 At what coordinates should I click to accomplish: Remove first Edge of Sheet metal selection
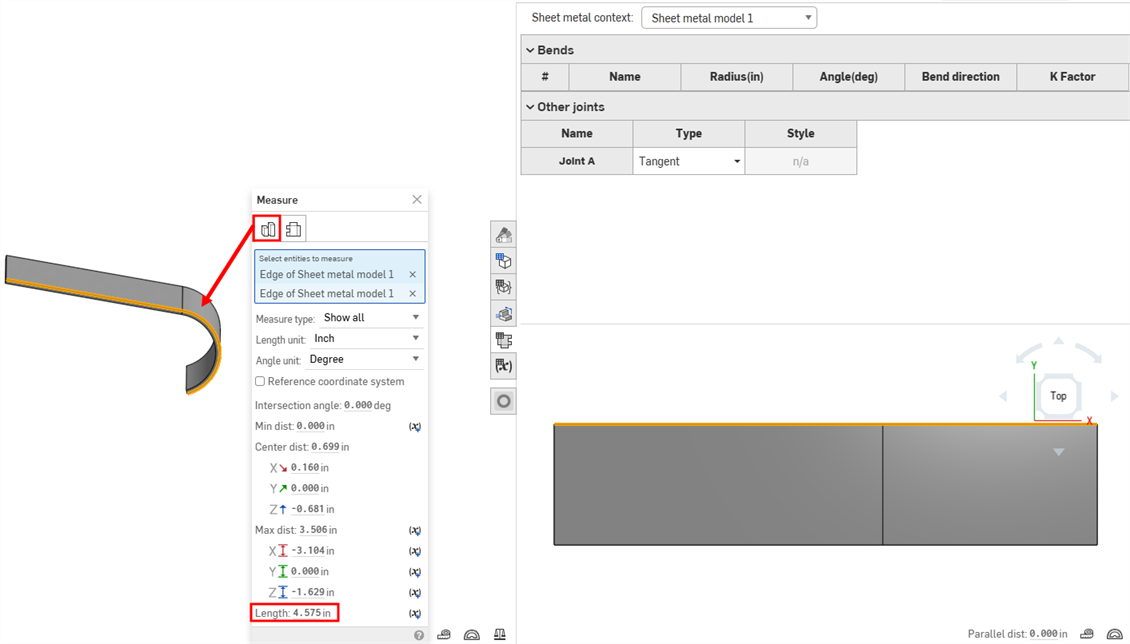412,274
